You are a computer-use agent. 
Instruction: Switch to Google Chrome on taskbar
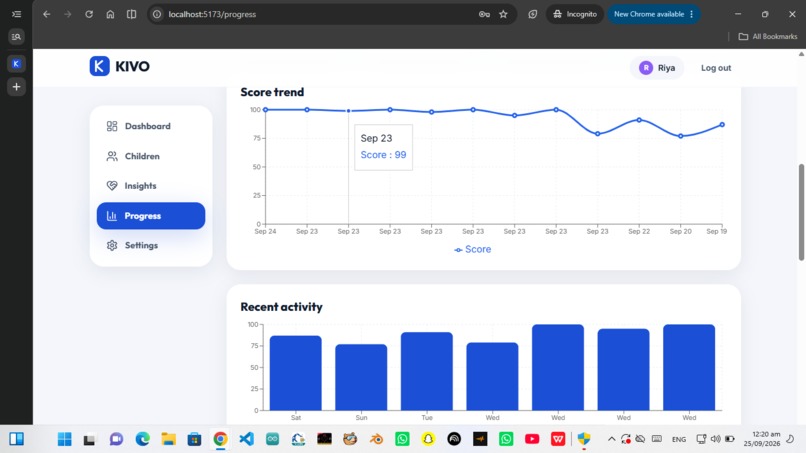click(220, 439)
